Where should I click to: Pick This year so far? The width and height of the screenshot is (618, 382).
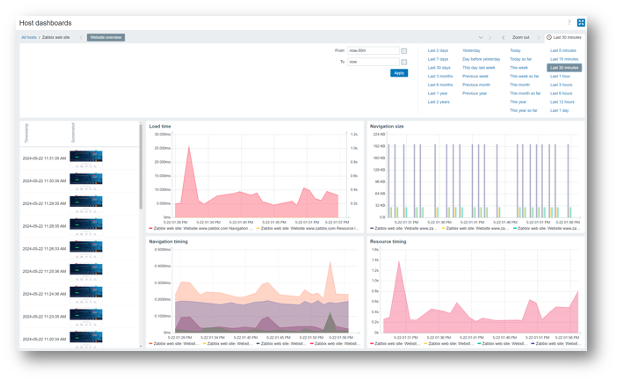pyautogui.click(x=523, y=111)
